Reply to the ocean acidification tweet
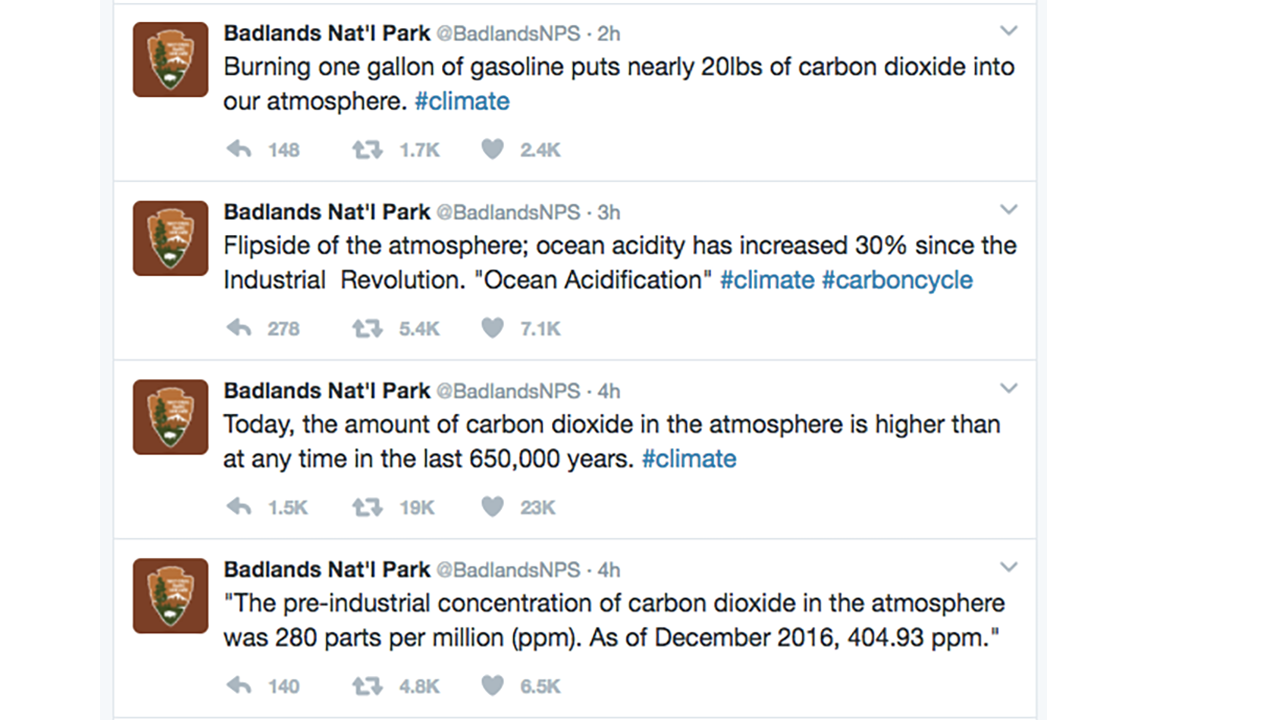Viewport: 1280px width, 720px height. (x=238, y=328)
